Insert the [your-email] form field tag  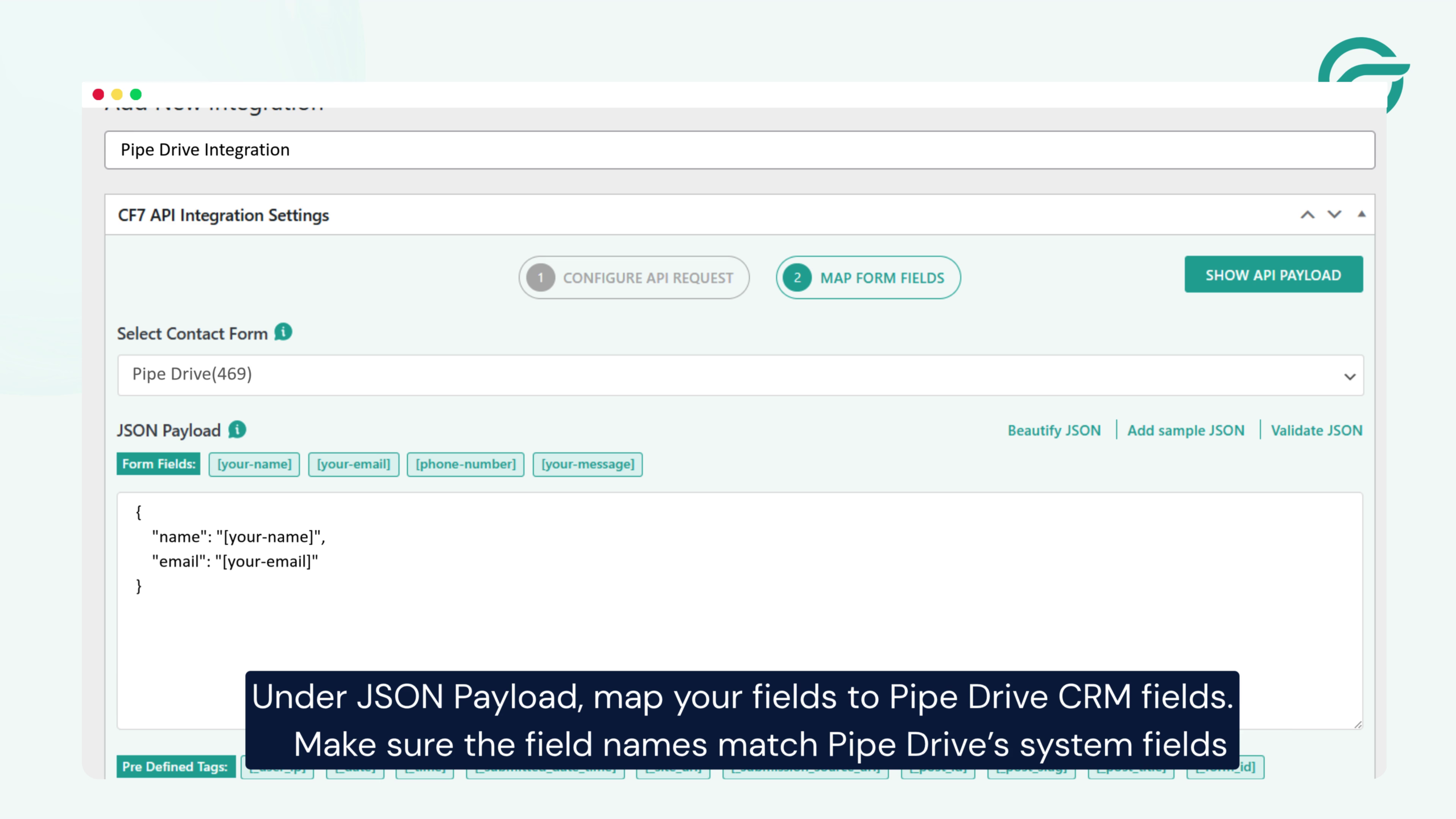tap(353, 464)
